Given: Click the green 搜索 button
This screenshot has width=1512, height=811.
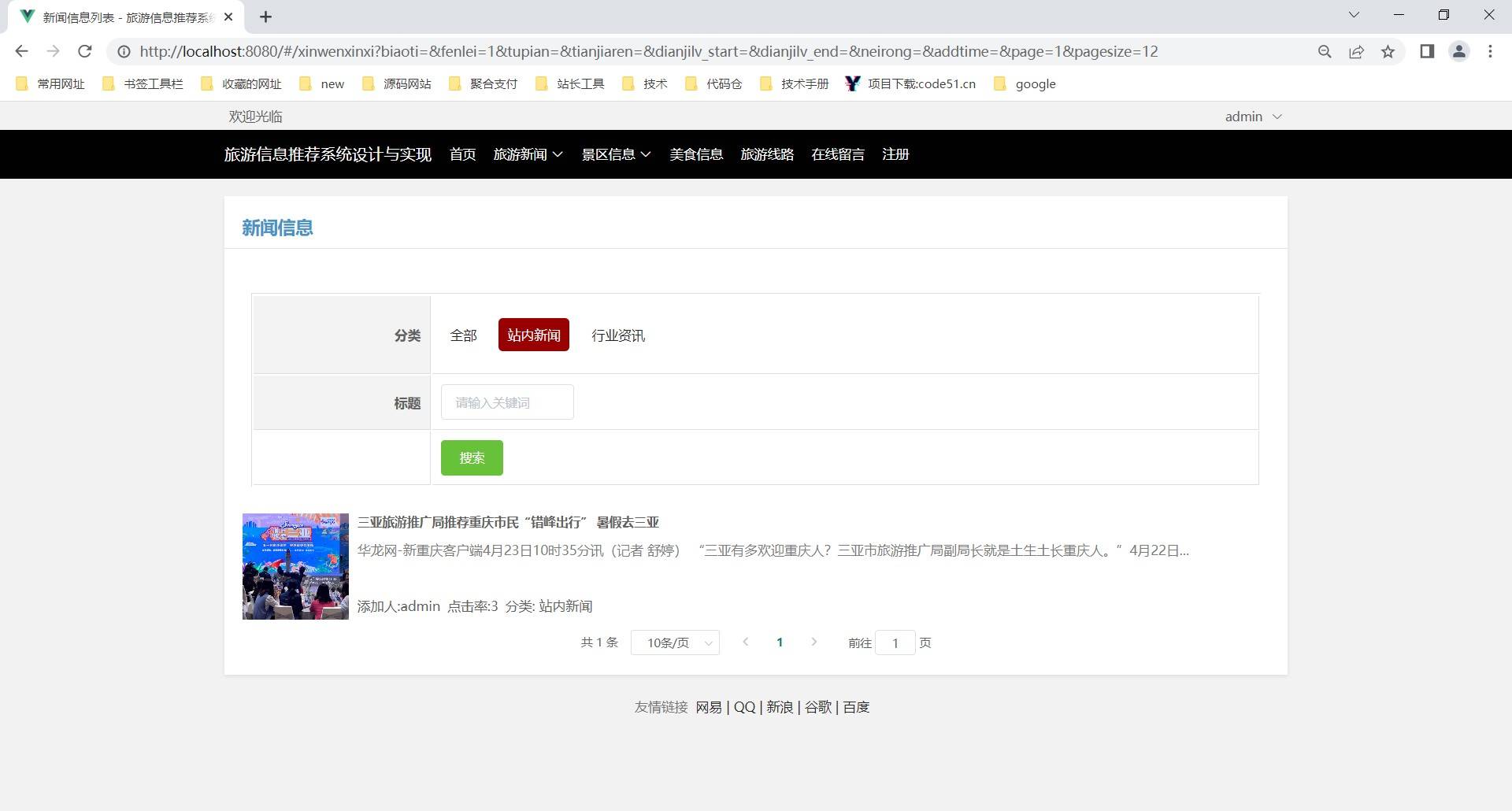Looking at the screenshot, I should point(472,458).
